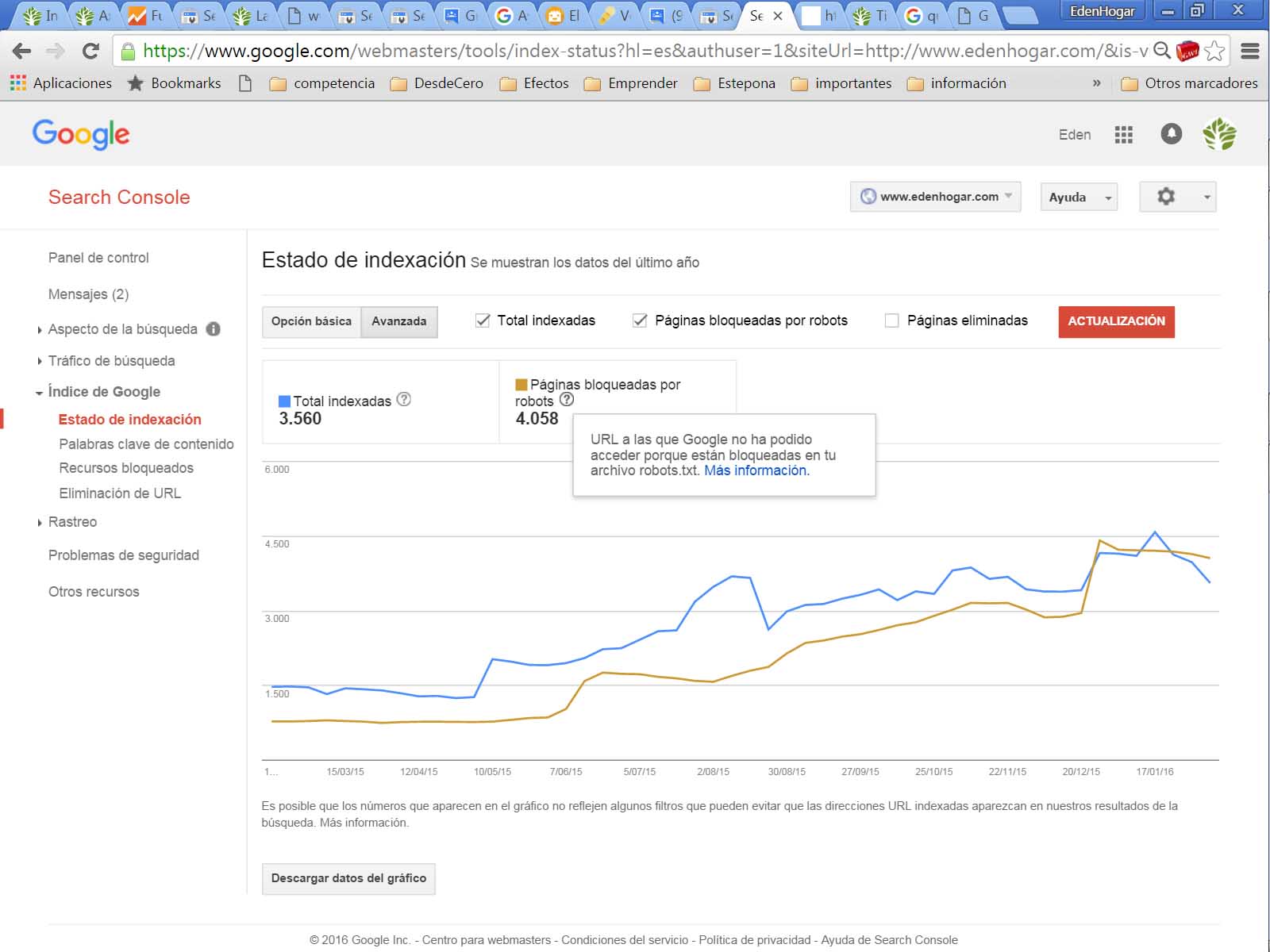Close the active Search Console browser tab
The image size is (1270, 952).
pos(778,16)
